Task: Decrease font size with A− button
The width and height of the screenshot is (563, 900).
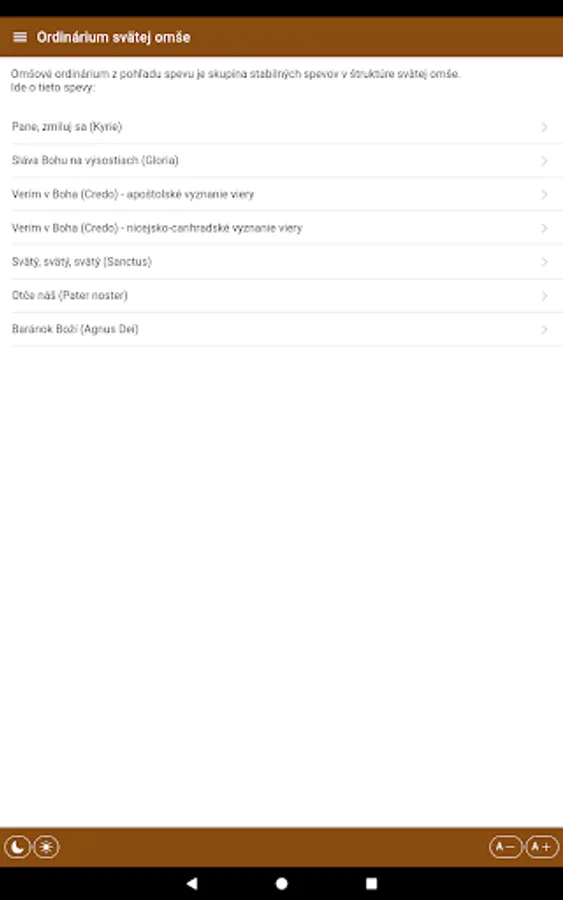Action: [506, 847]
